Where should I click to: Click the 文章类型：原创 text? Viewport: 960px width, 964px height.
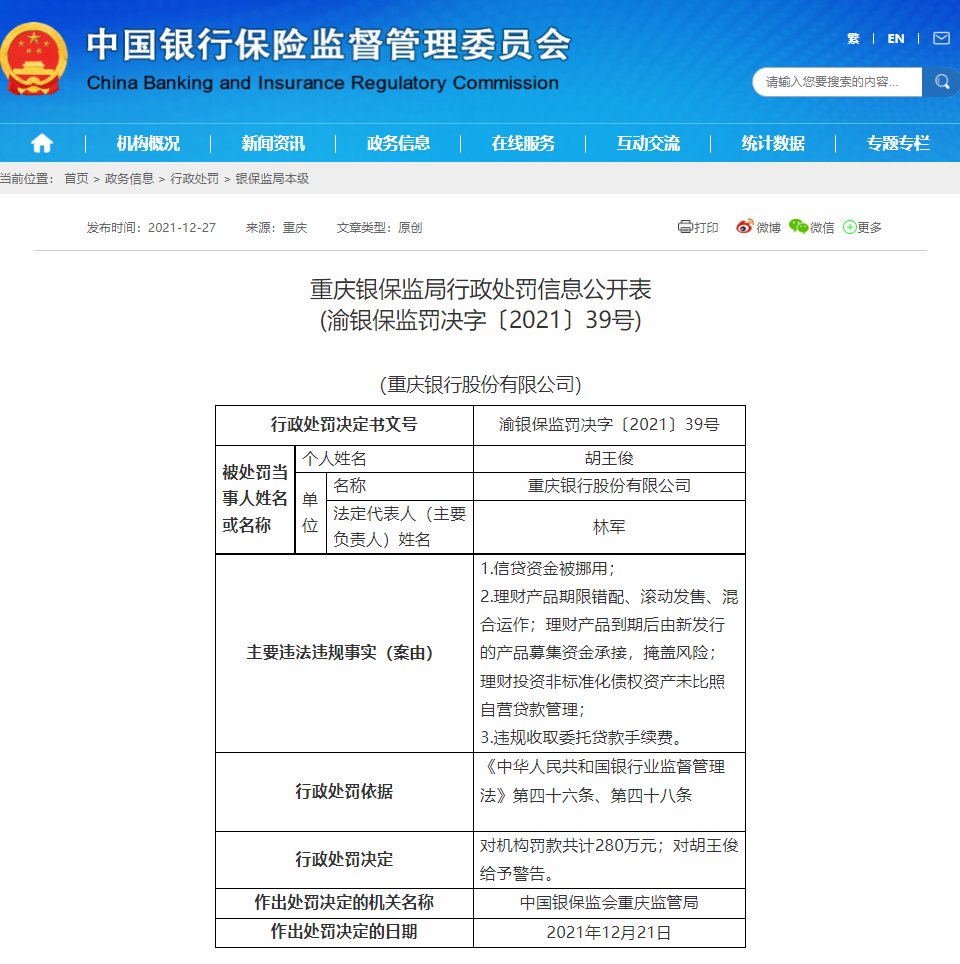point(379,227)
